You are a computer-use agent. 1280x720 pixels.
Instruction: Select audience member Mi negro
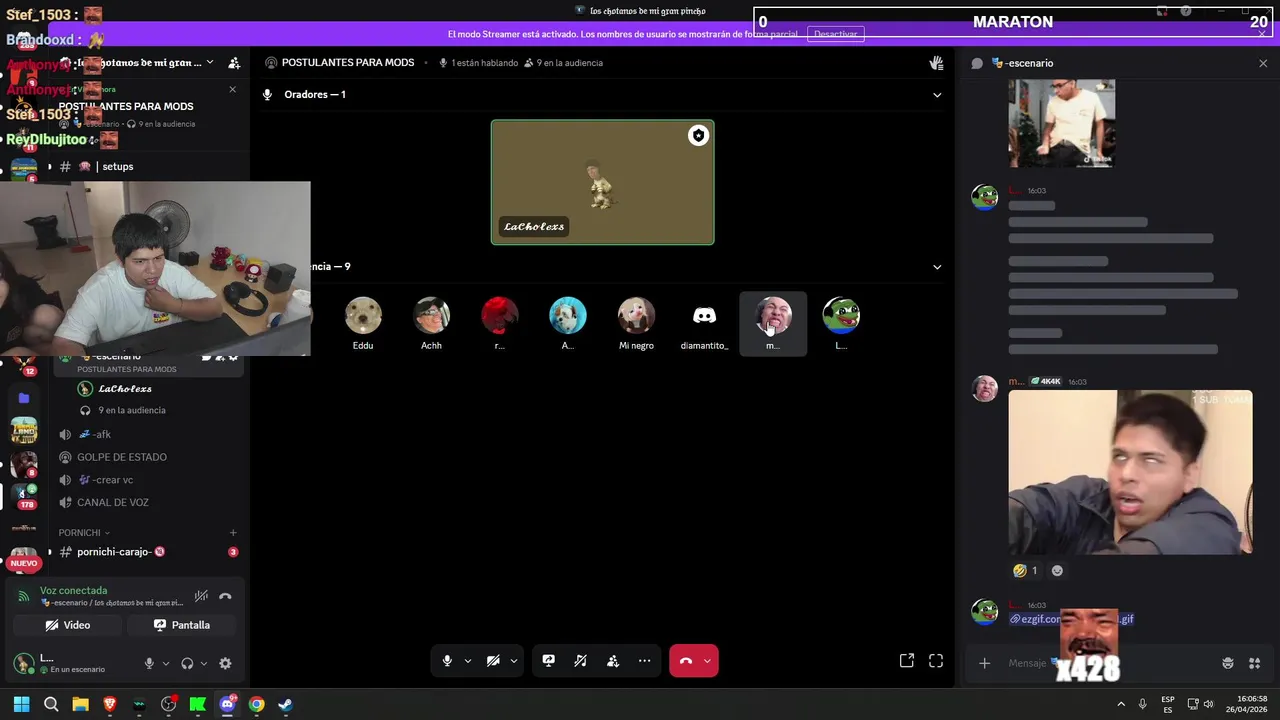coord(636,323)
